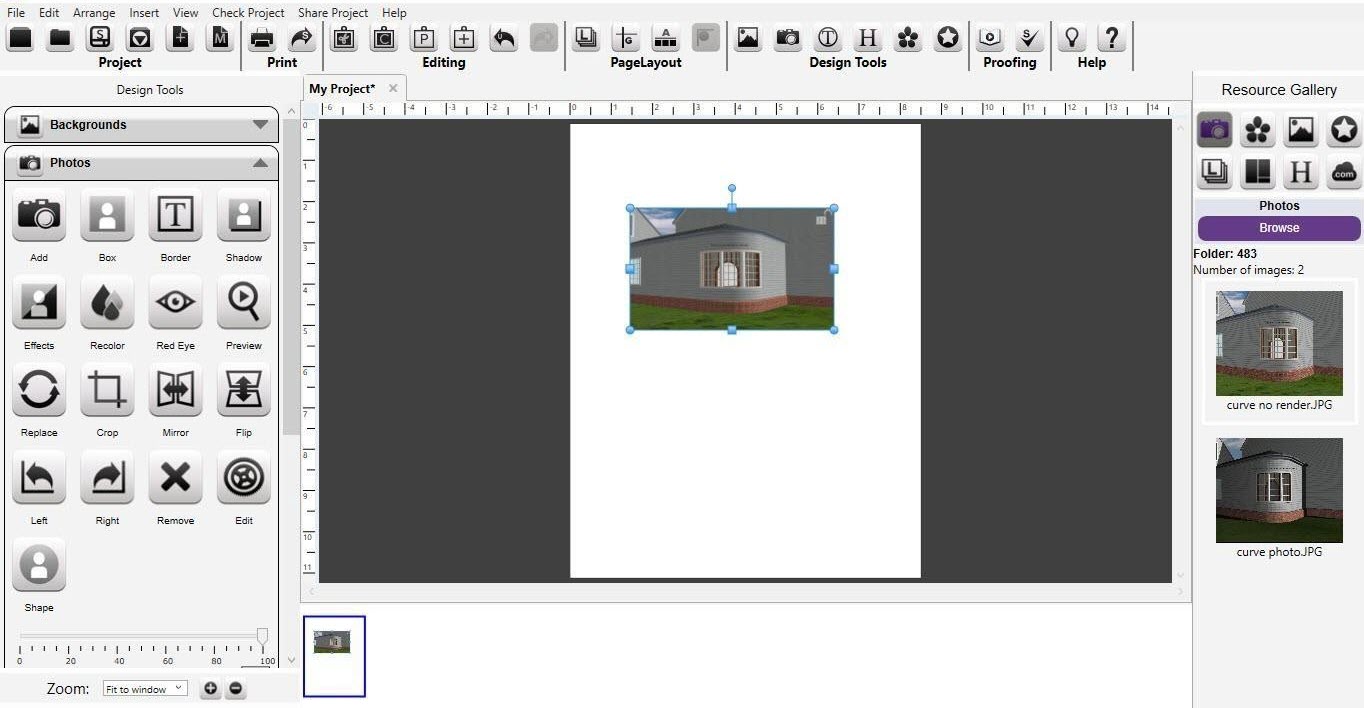Click the Preview icon in Proofing group
This screenshot has width=1364, height=708.
pos(990,38)
